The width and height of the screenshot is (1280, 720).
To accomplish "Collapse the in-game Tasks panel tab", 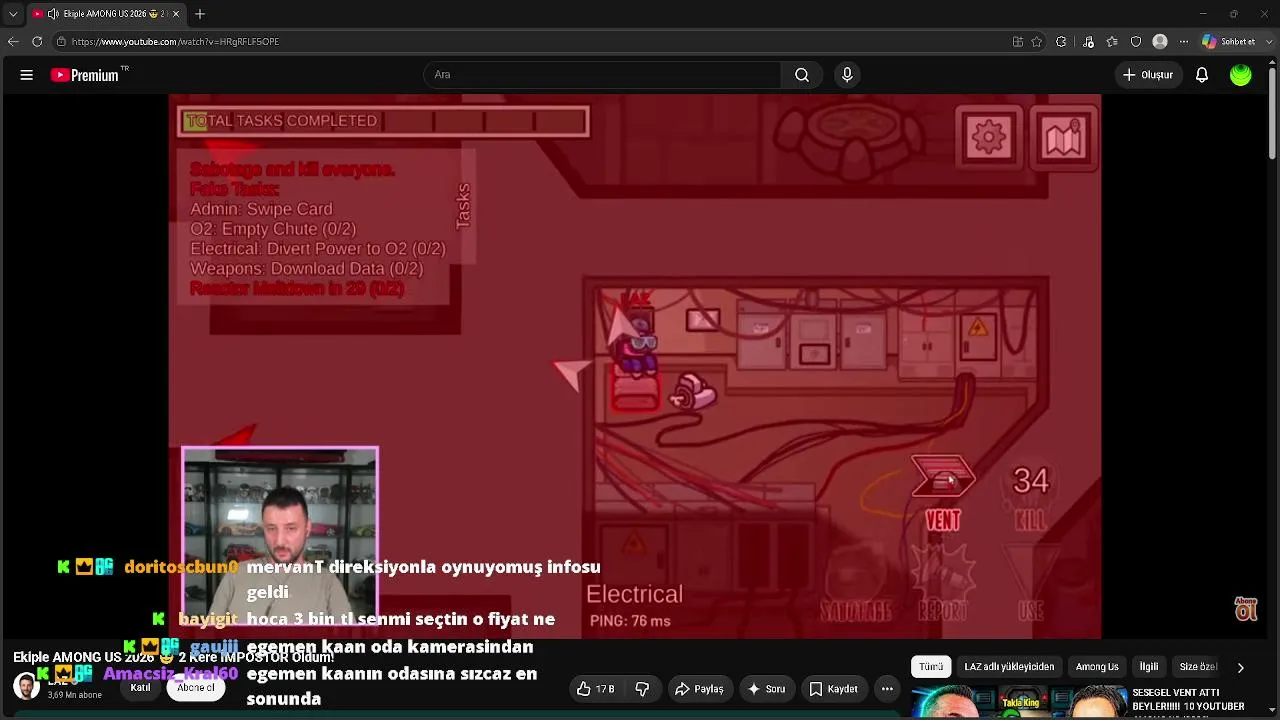I will [462, 205].
